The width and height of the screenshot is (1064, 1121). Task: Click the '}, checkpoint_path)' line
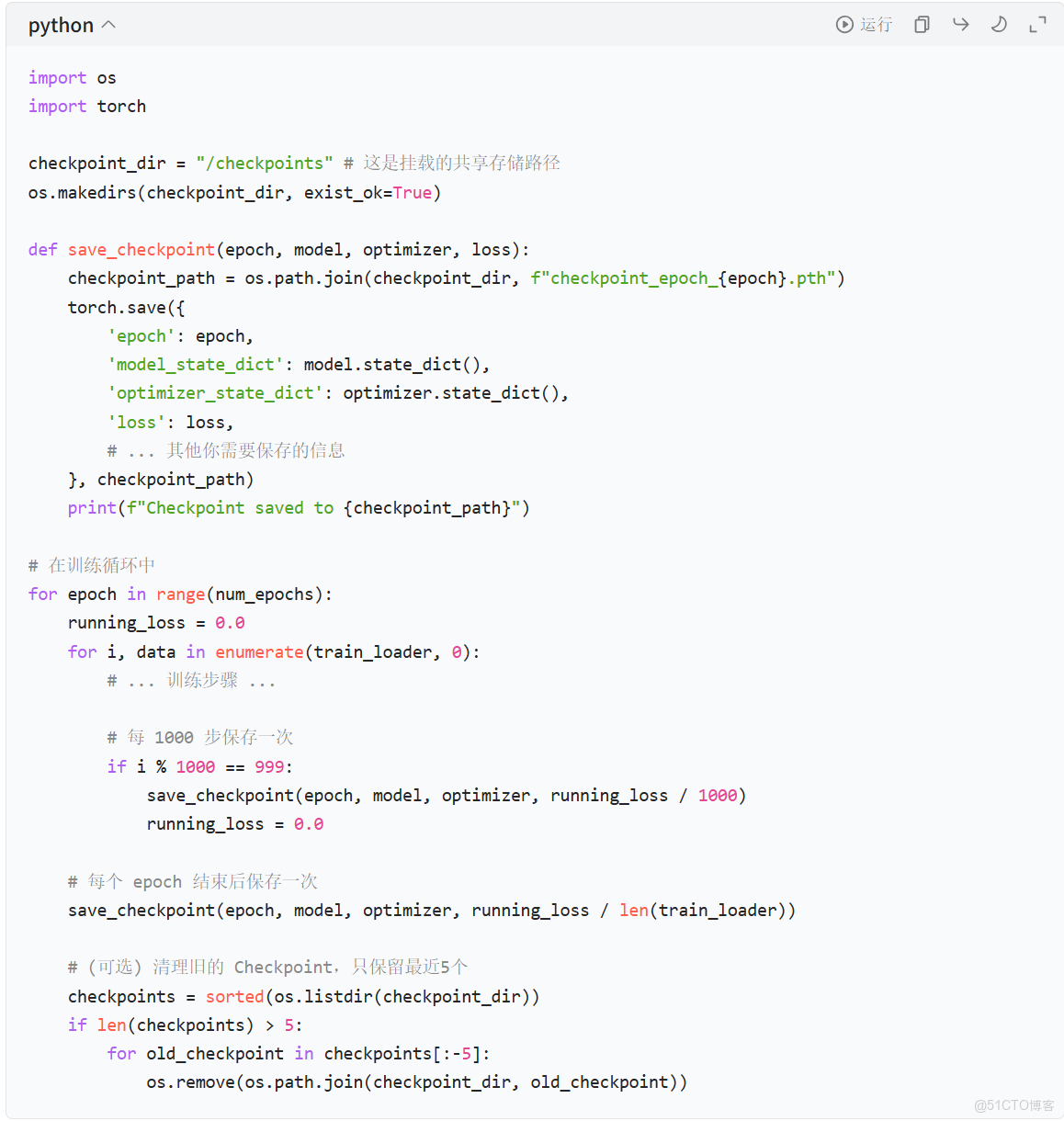[161, 480]
